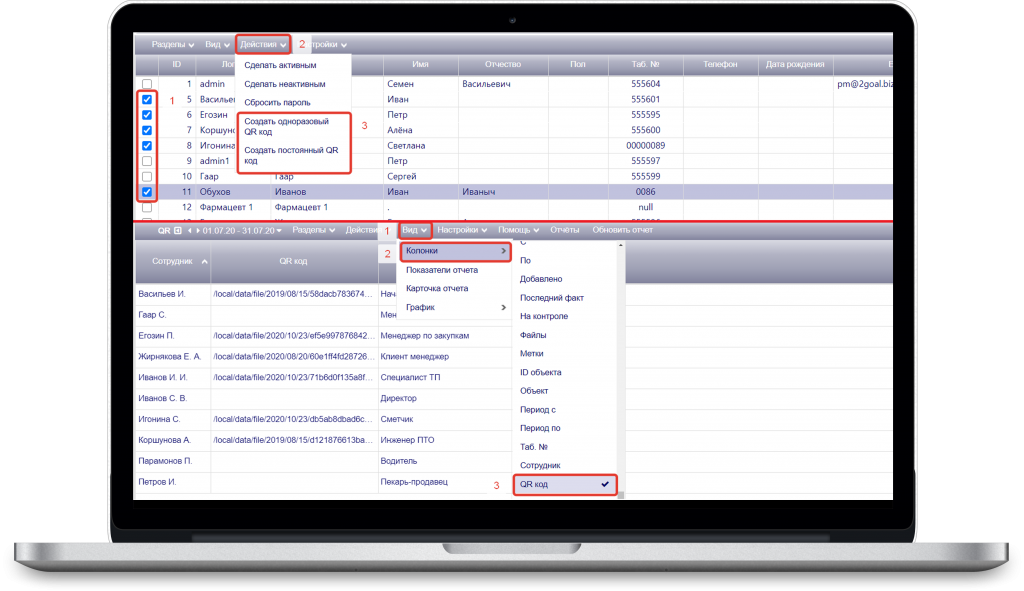Click the Имя column header
This screenshot has height=591, width=1024.
(x=421, y=65)
